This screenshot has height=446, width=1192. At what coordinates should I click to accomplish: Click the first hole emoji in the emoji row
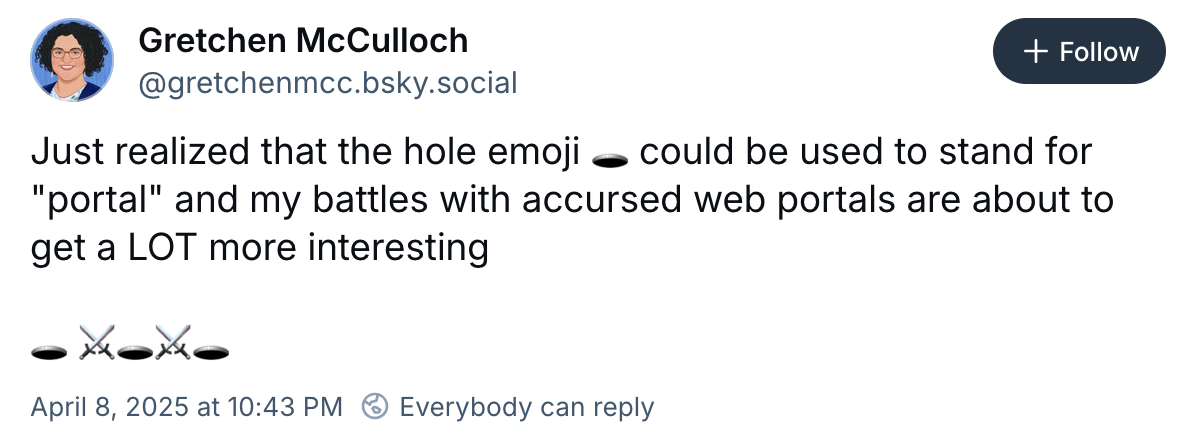pos(49,350)
